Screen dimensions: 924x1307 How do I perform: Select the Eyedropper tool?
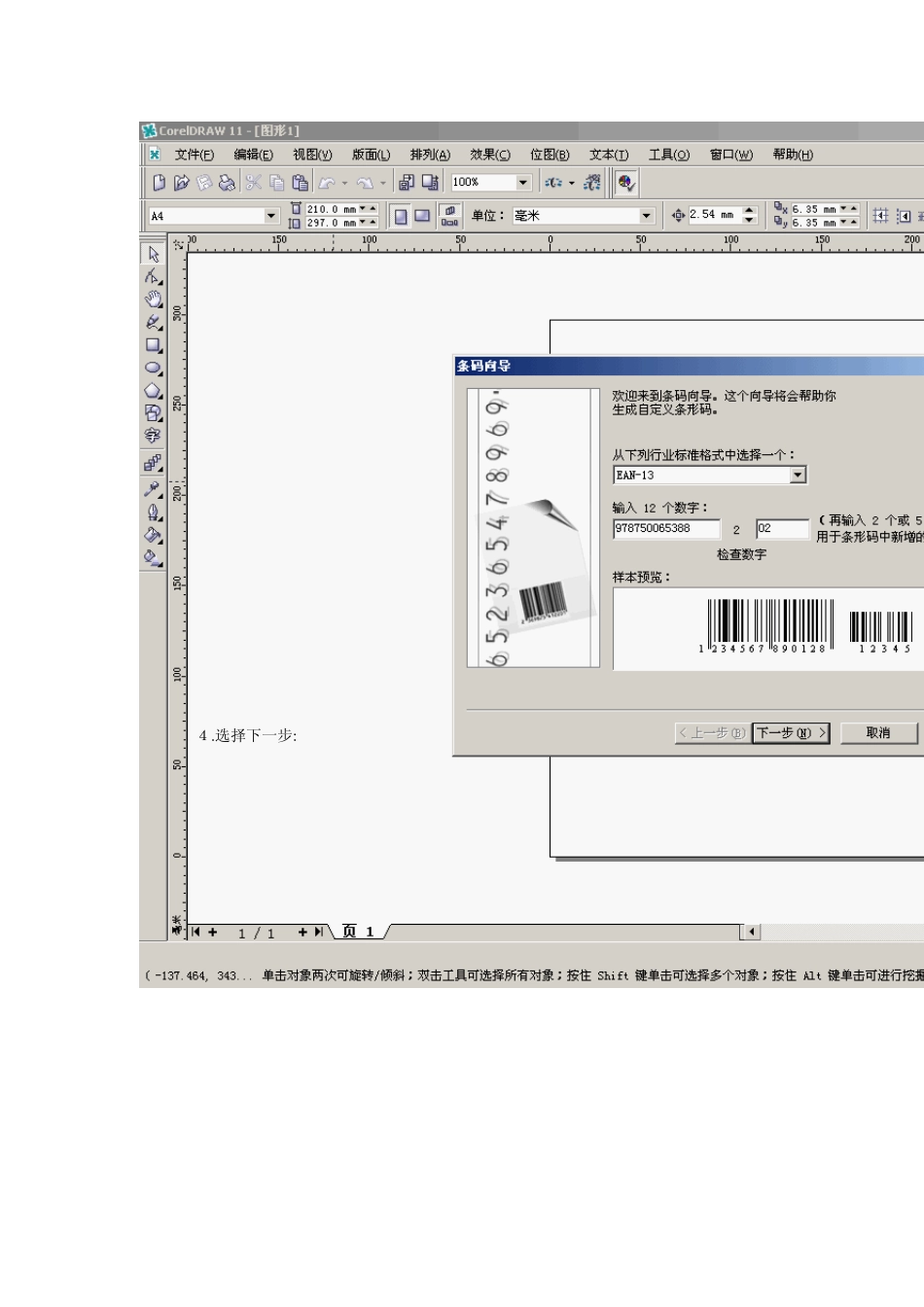pos(153,489)
